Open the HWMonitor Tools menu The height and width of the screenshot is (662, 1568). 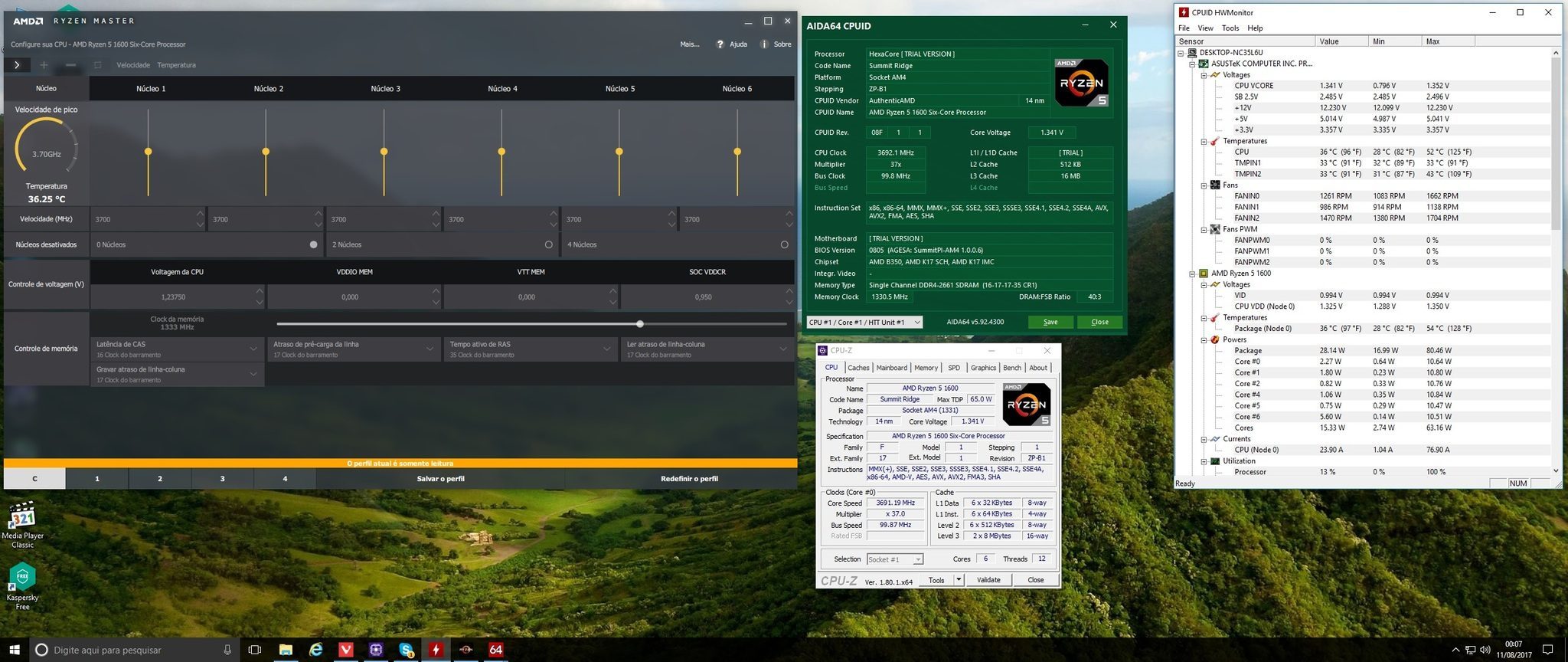1230,28
